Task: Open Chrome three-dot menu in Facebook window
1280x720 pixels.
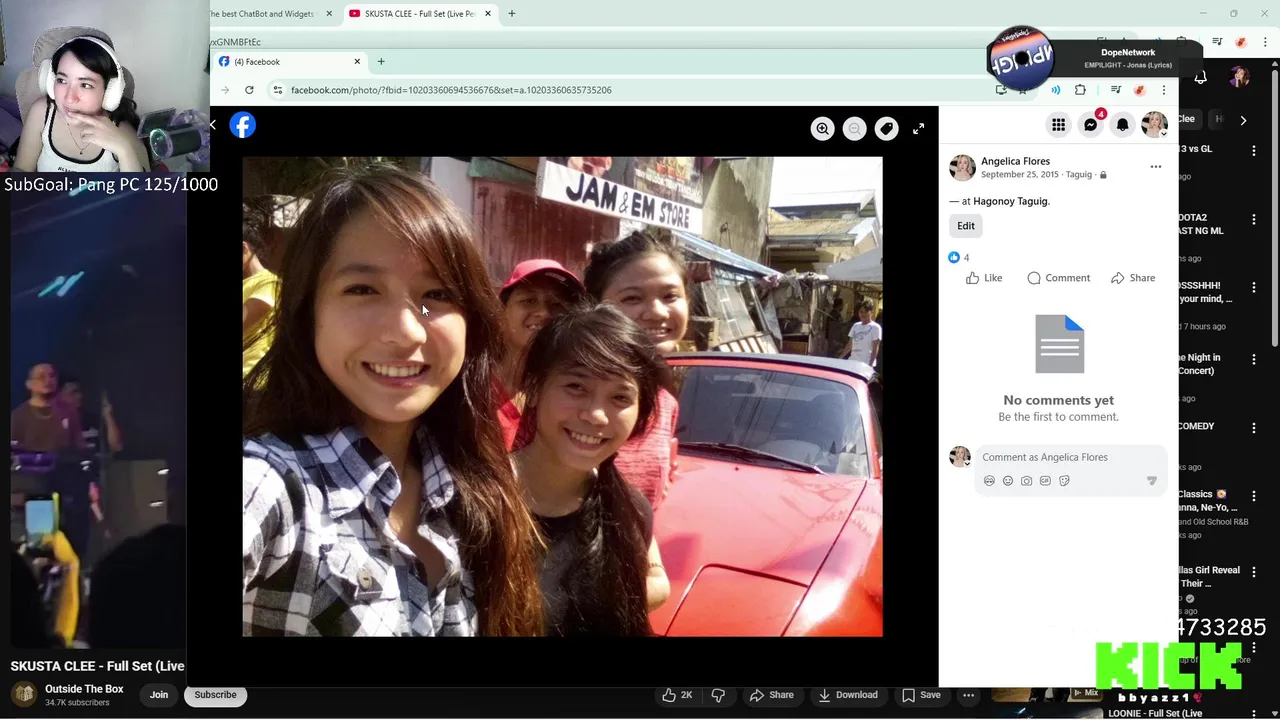Action: (x=1163, y=90)
